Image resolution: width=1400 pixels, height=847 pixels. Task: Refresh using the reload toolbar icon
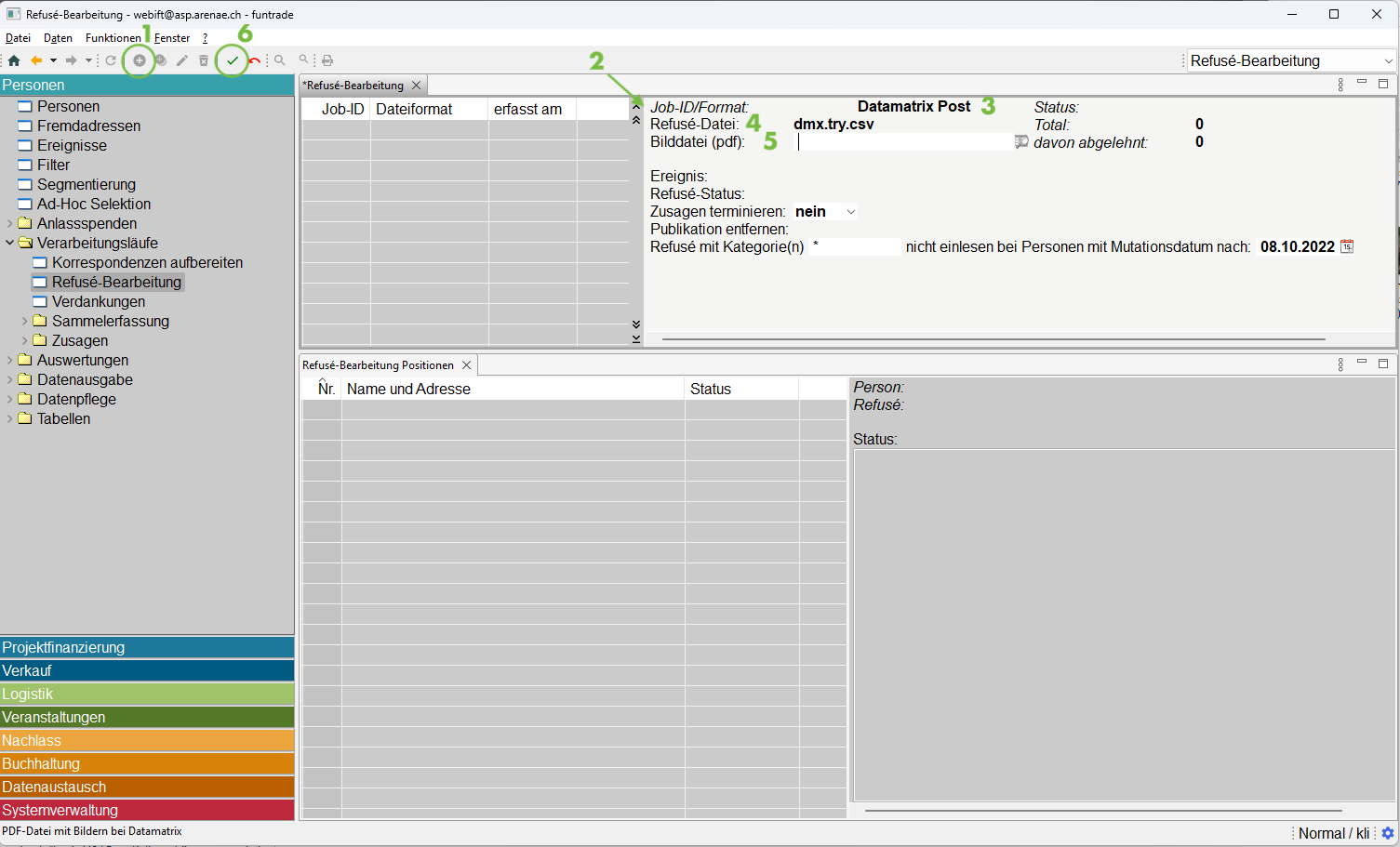click(111, 60)
